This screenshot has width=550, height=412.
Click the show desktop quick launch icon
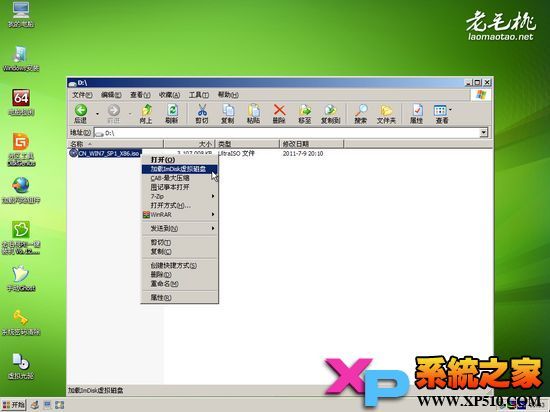pyautogui.click(x=47, y=405)
